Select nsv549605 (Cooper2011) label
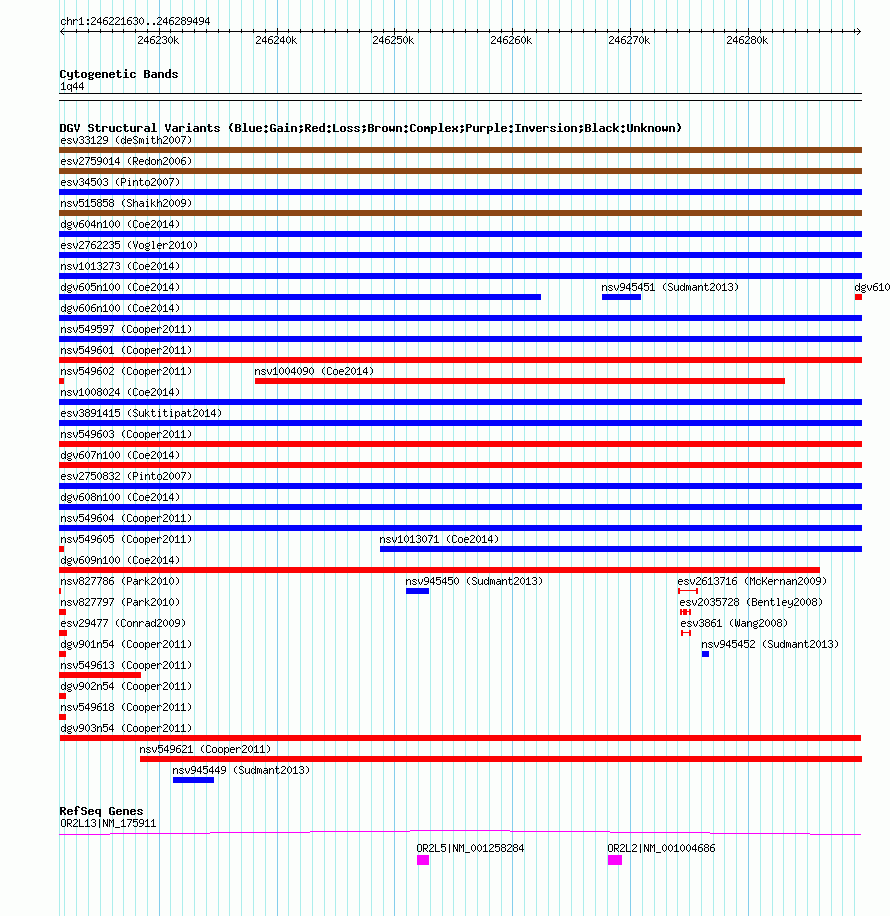 click(126, 540)
